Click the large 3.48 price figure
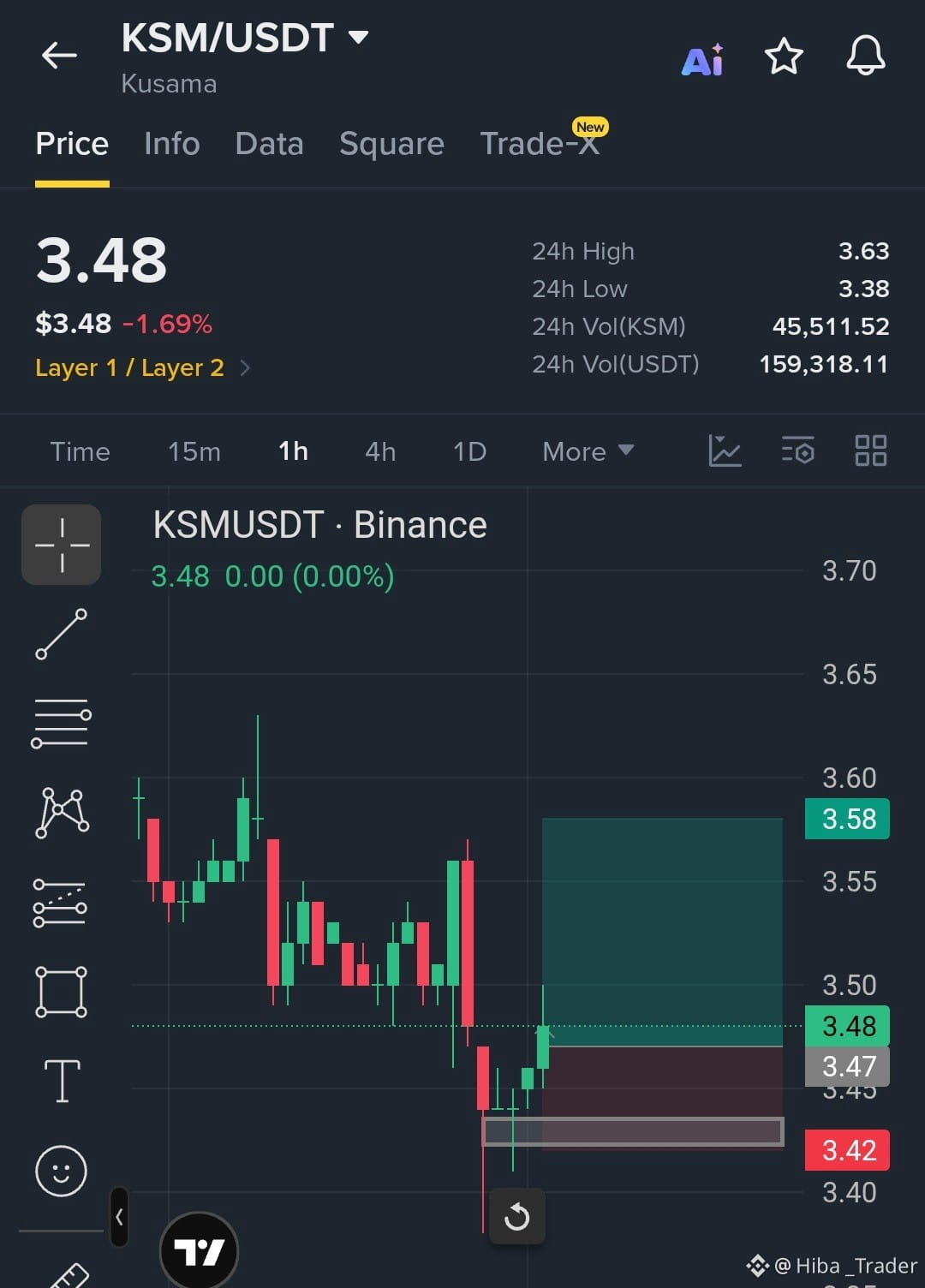This screenshot has height=1288, width=925. pos(101,260)
